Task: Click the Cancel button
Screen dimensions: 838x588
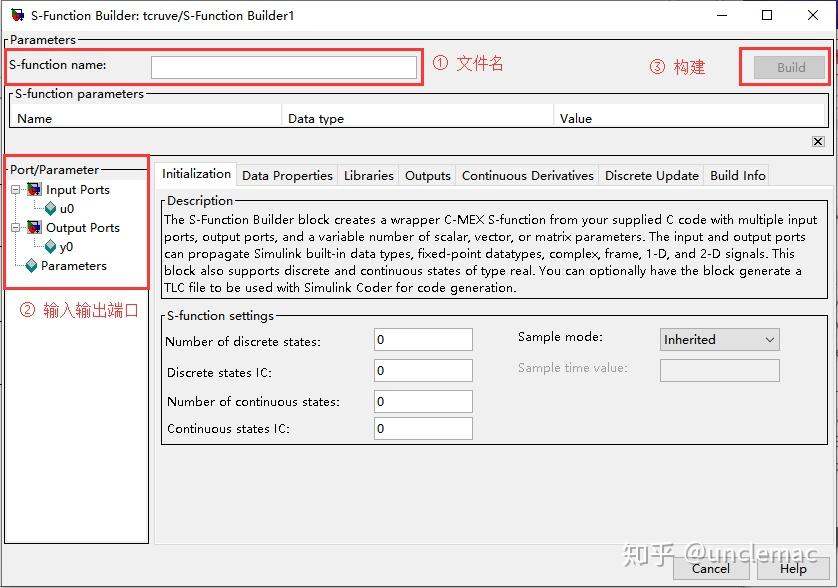Action: 710,568
